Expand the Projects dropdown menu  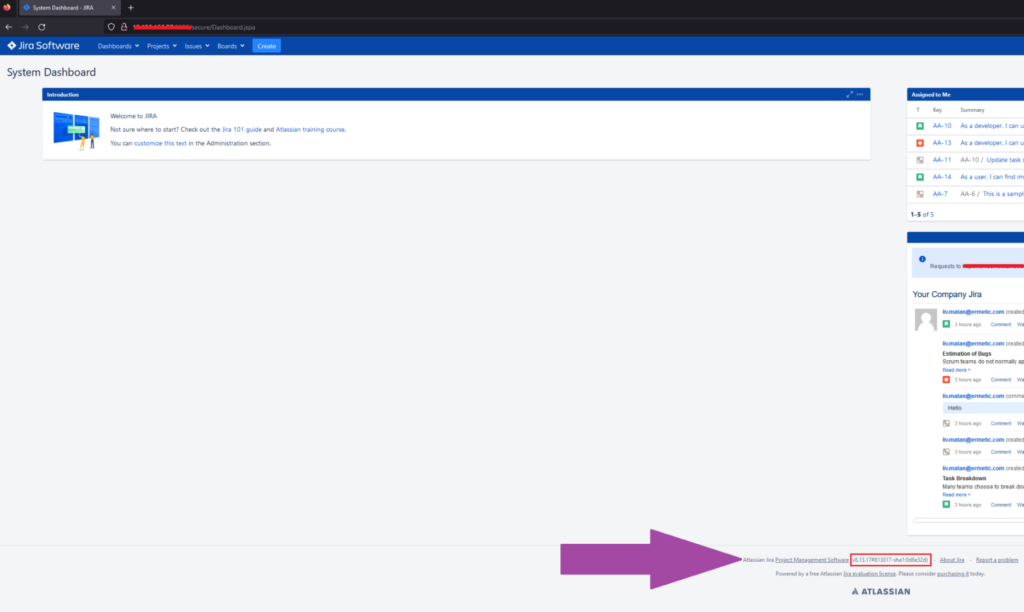pyautogui.click(x=162, y=46)
